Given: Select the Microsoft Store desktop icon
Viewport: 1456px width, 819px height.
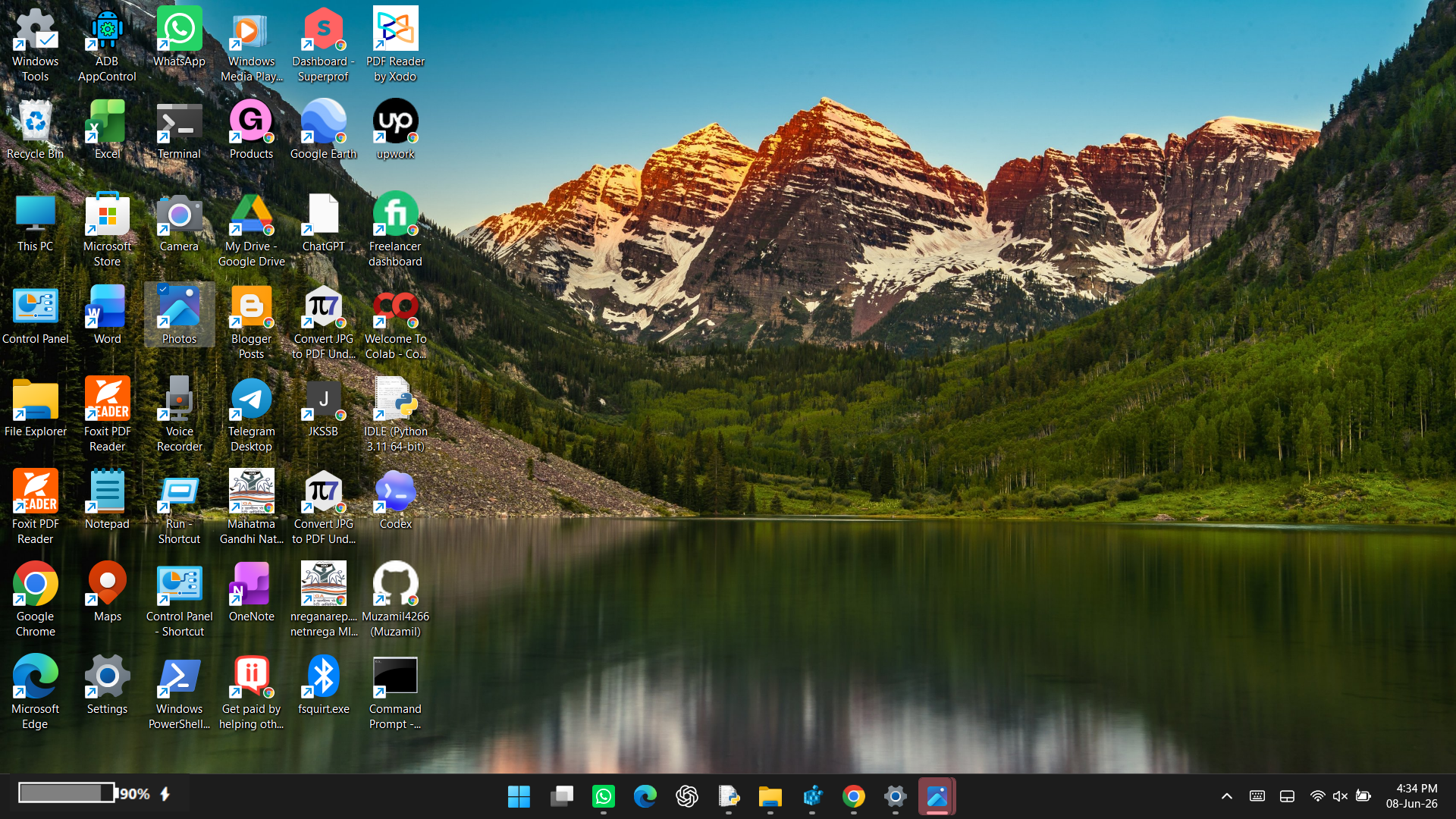Looking at the screenshot, I should [107, 231].
